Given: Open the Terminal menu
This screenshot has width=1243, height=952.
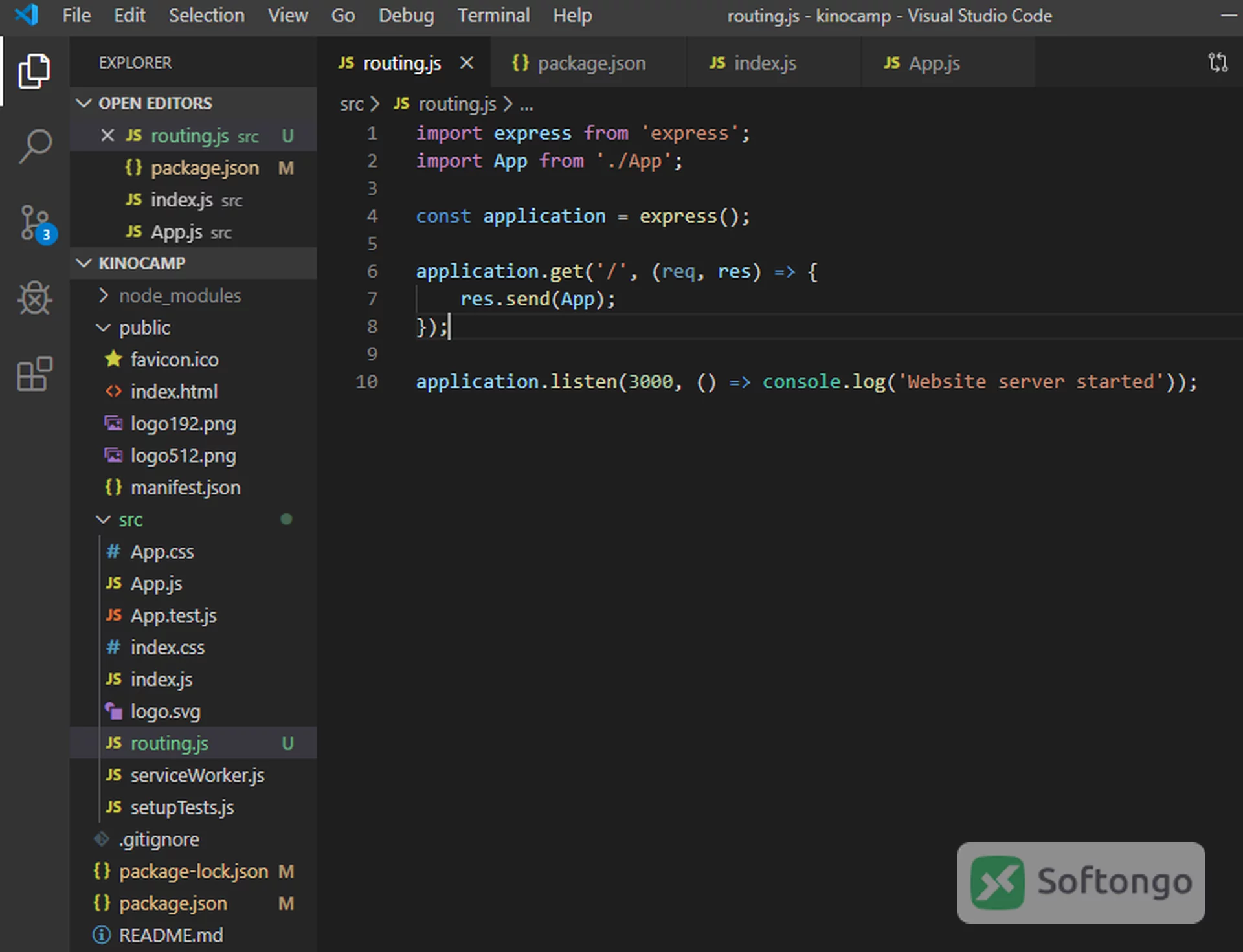Looking at the screenshot, I should 493,15.
